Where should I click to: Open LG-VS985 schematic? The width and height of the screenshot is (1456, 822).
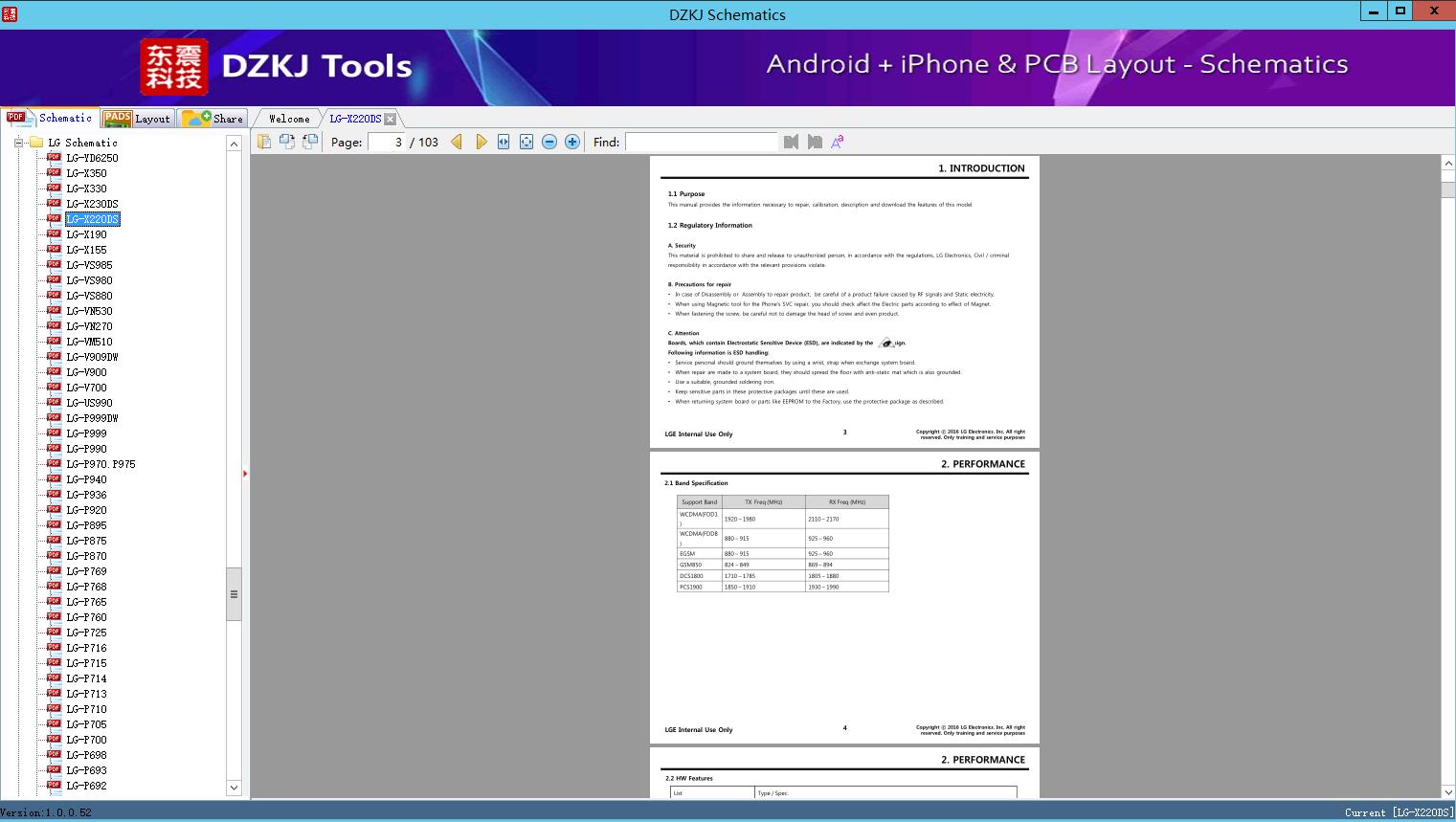89,265
